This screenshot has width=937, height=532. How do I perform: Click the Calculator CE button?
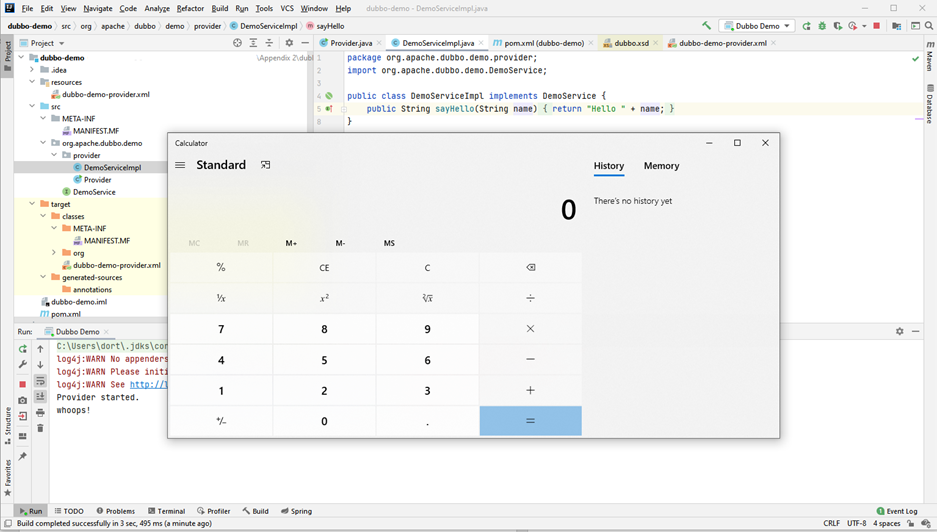[324, 268]
